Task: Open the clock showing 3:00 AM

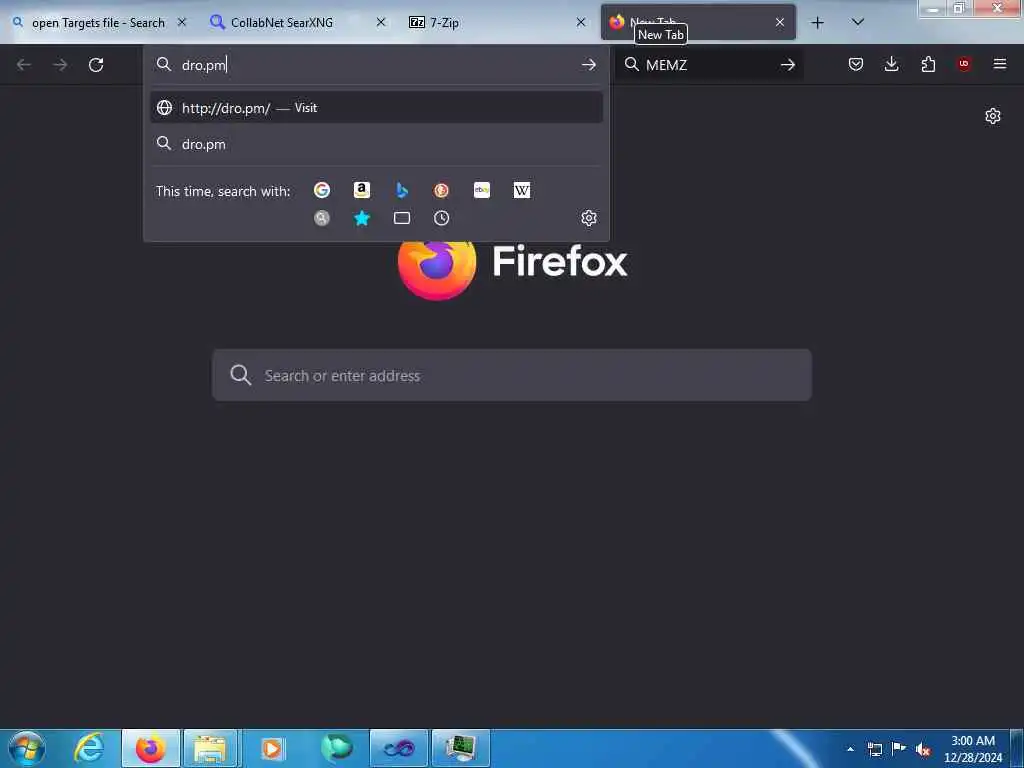Action: tap(973, 749)
